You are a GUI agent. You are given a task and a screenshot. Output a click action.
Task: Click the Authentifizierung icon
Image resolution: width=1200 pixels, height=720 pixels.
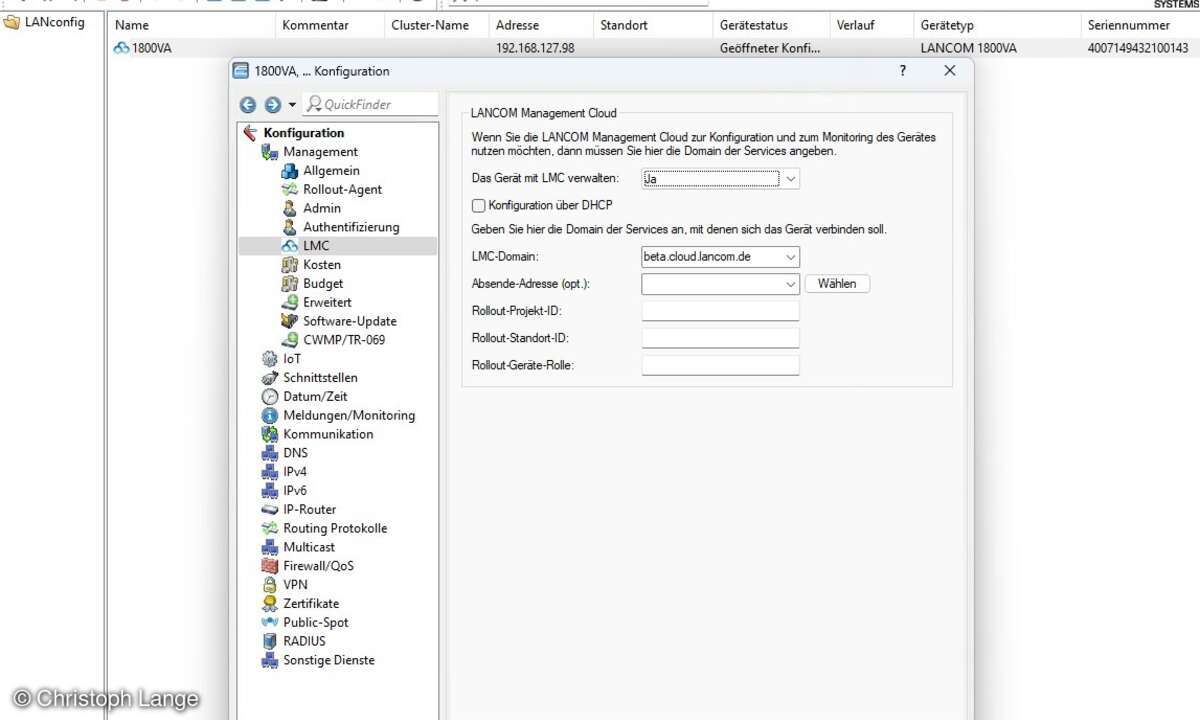point(290,227)
